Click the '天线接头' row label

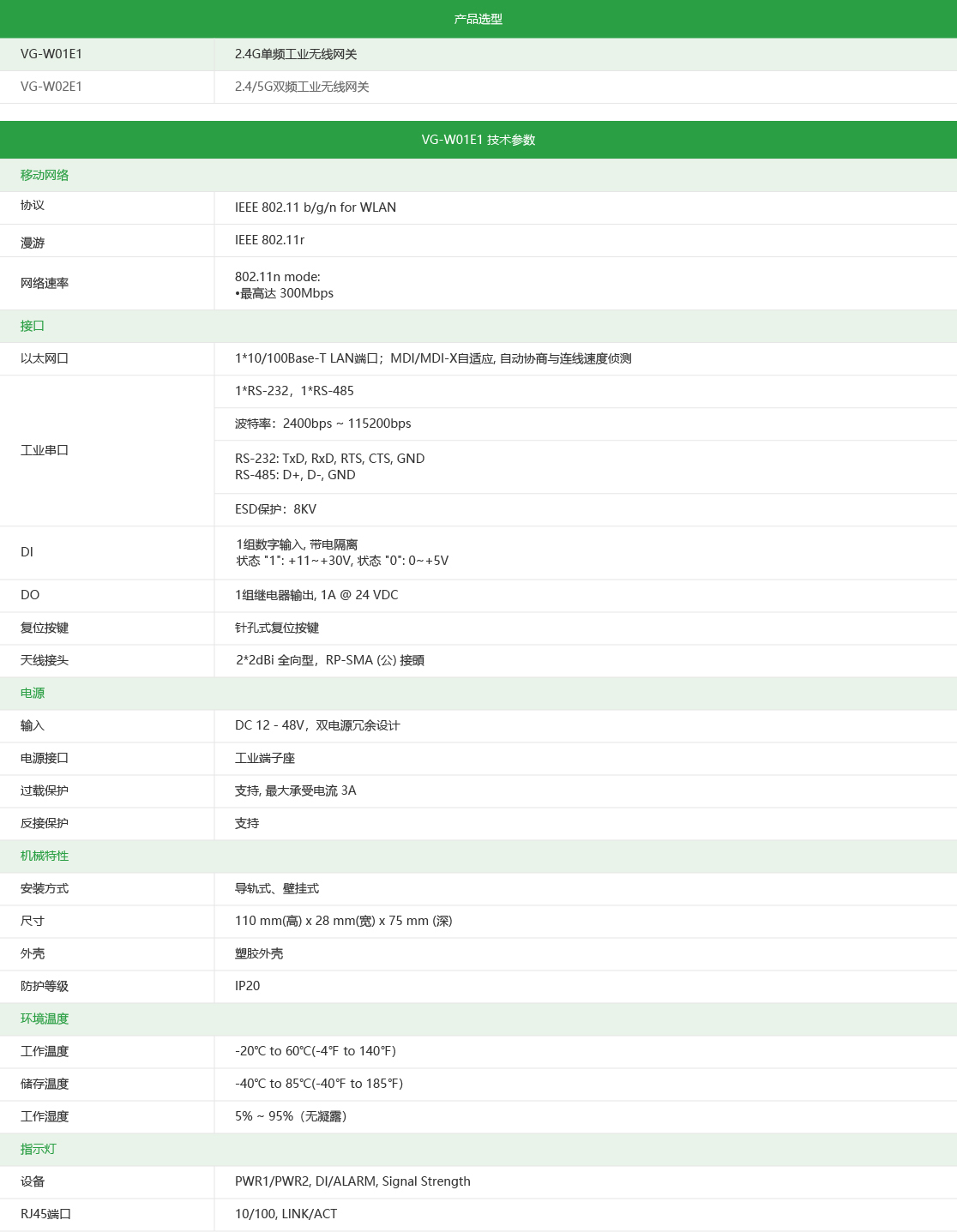click(x=45, y=660)
